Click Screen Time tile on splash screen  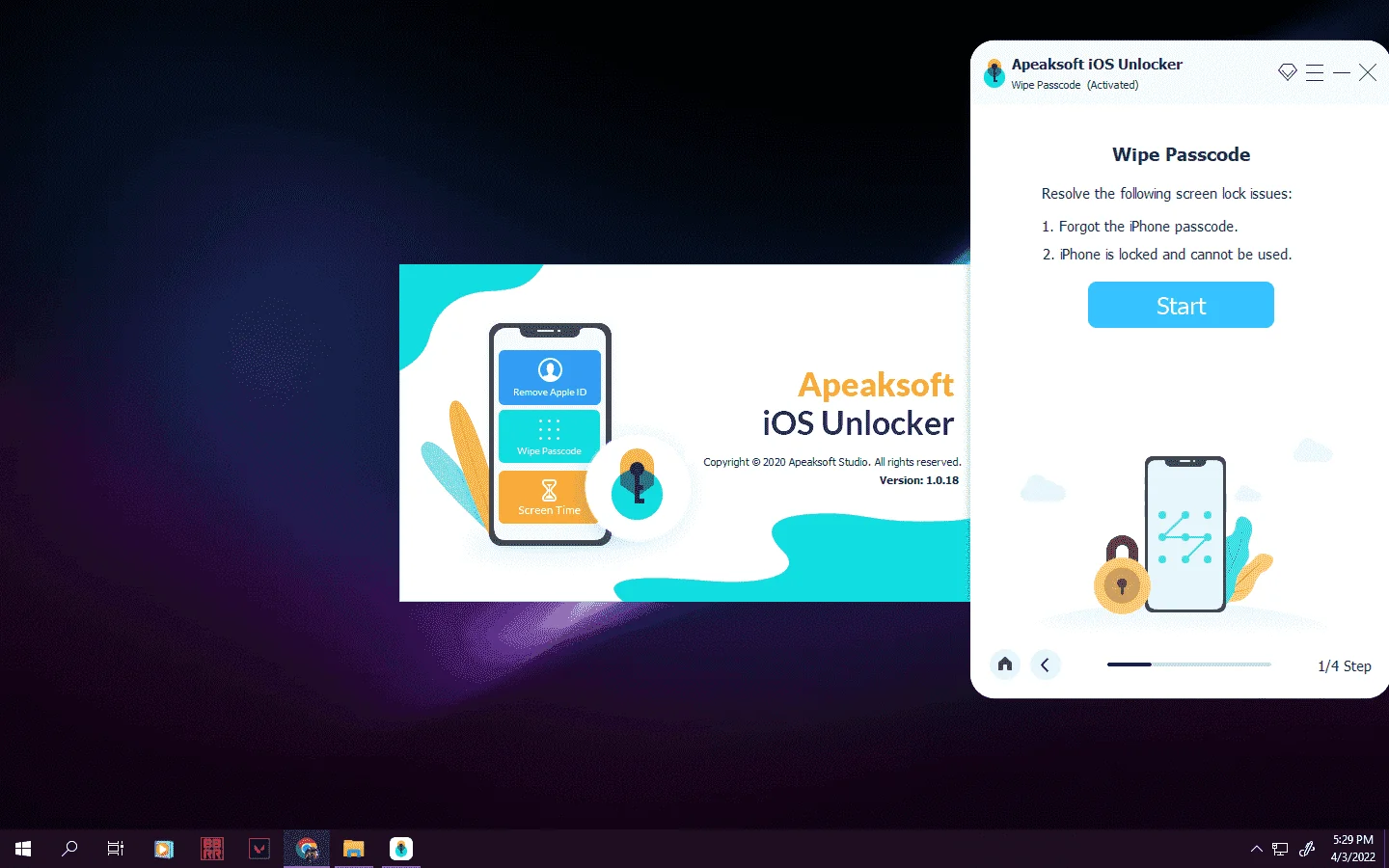click(550, 496)
